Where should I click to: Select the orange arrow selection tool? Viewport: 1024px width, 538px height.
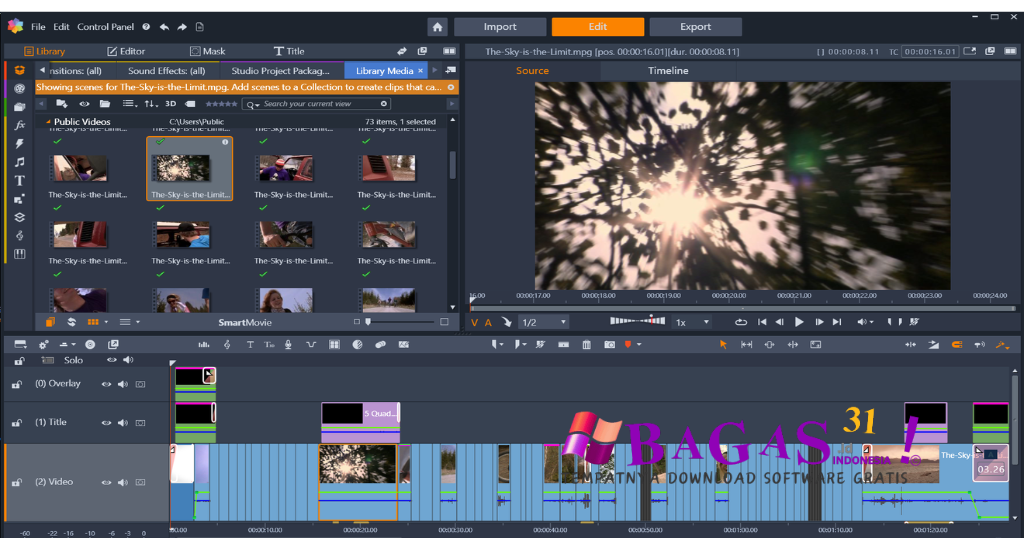[723, 345]
